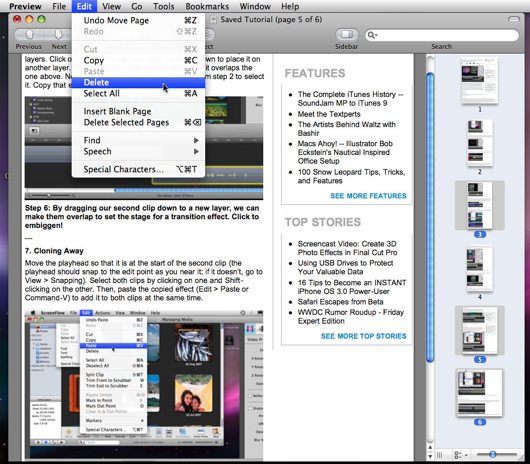
Task: Click the document proxy icon in title
Action: point(214,20)
